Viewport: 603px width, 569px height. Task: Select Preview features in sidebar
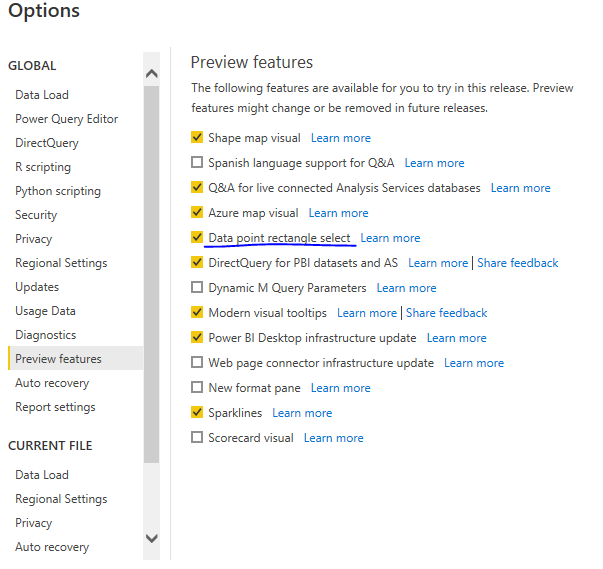coord(75,358)
